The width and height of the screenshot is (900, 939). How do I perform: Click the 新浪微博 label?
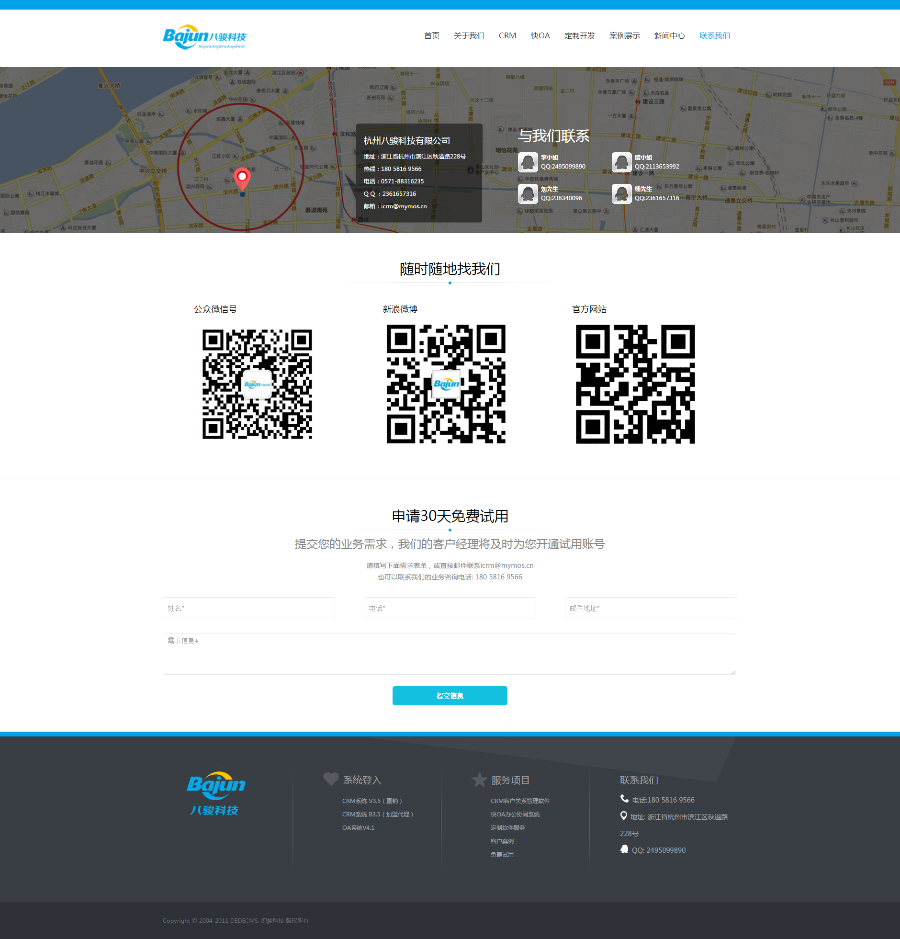(x=400, y=310)
